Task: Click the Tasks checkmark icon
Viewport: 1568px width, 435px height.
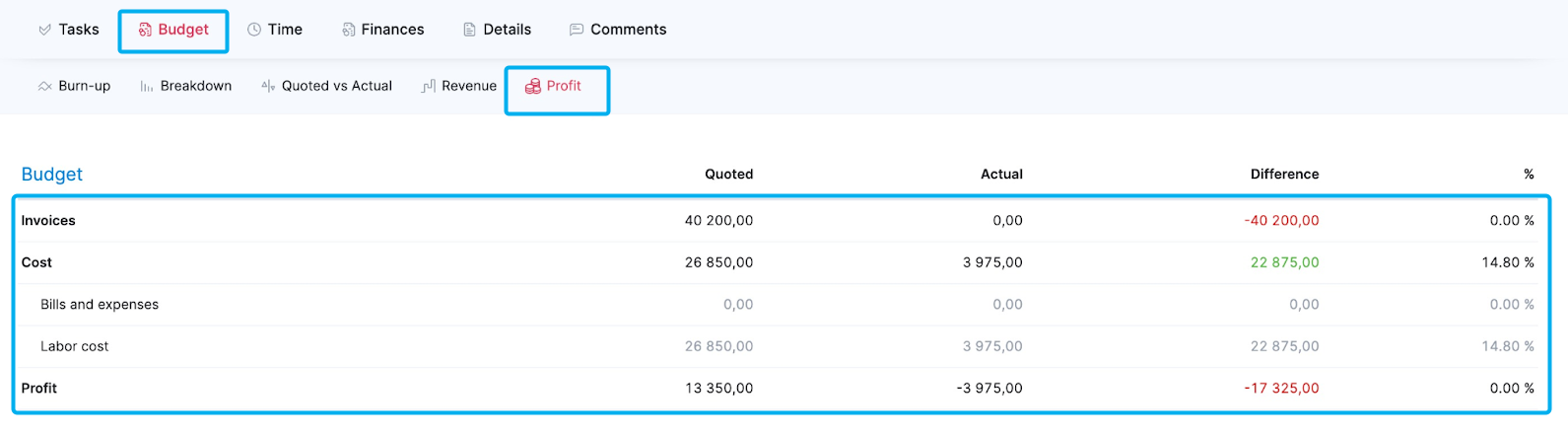Action: 44,30
